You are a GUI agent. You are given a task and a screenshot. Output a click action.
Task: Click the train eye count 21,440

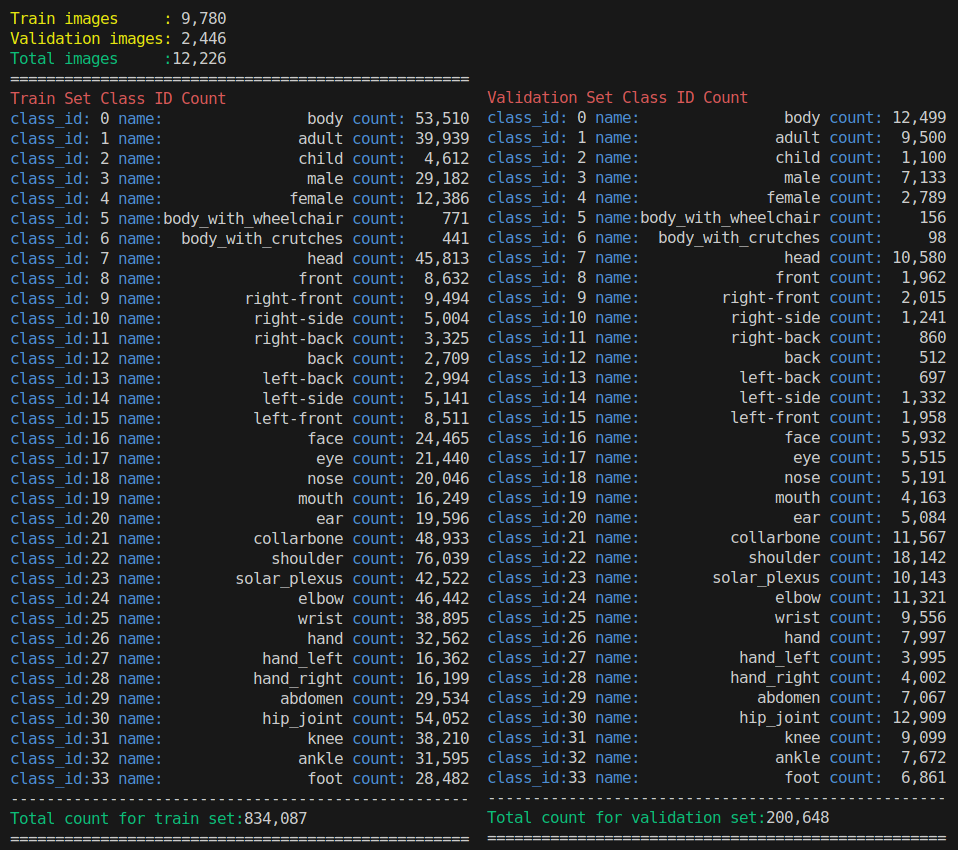click(442, 459)
